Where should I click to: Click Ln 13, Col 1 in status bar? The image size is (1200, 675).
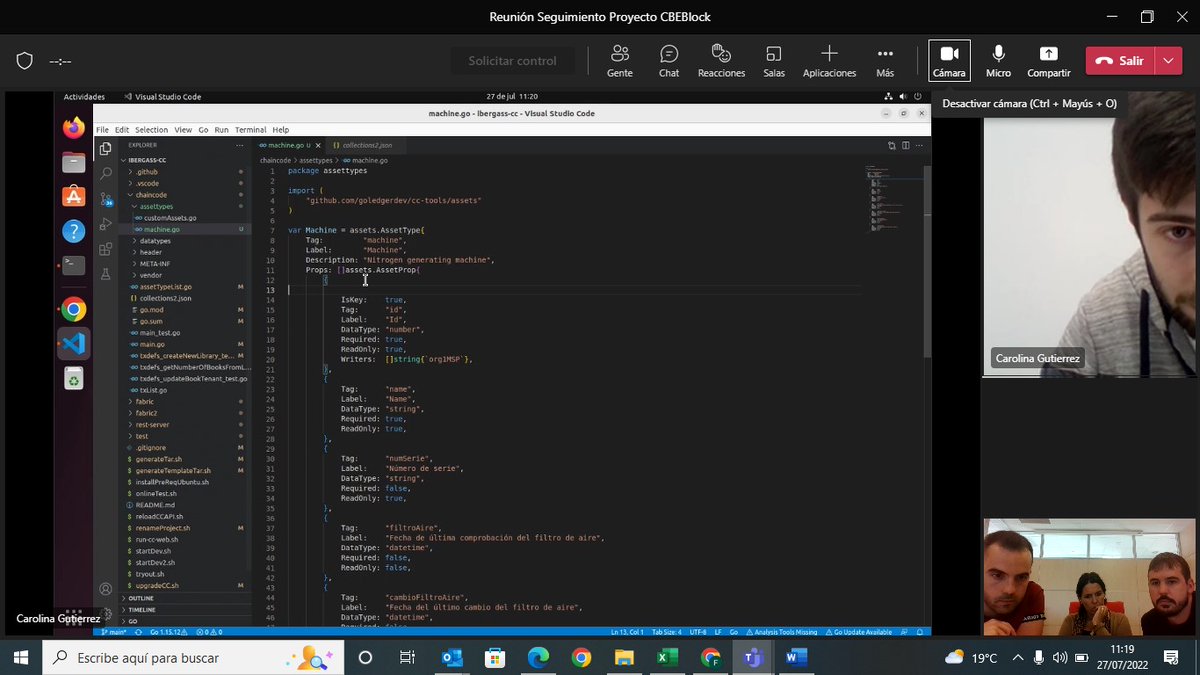[628, 632]
